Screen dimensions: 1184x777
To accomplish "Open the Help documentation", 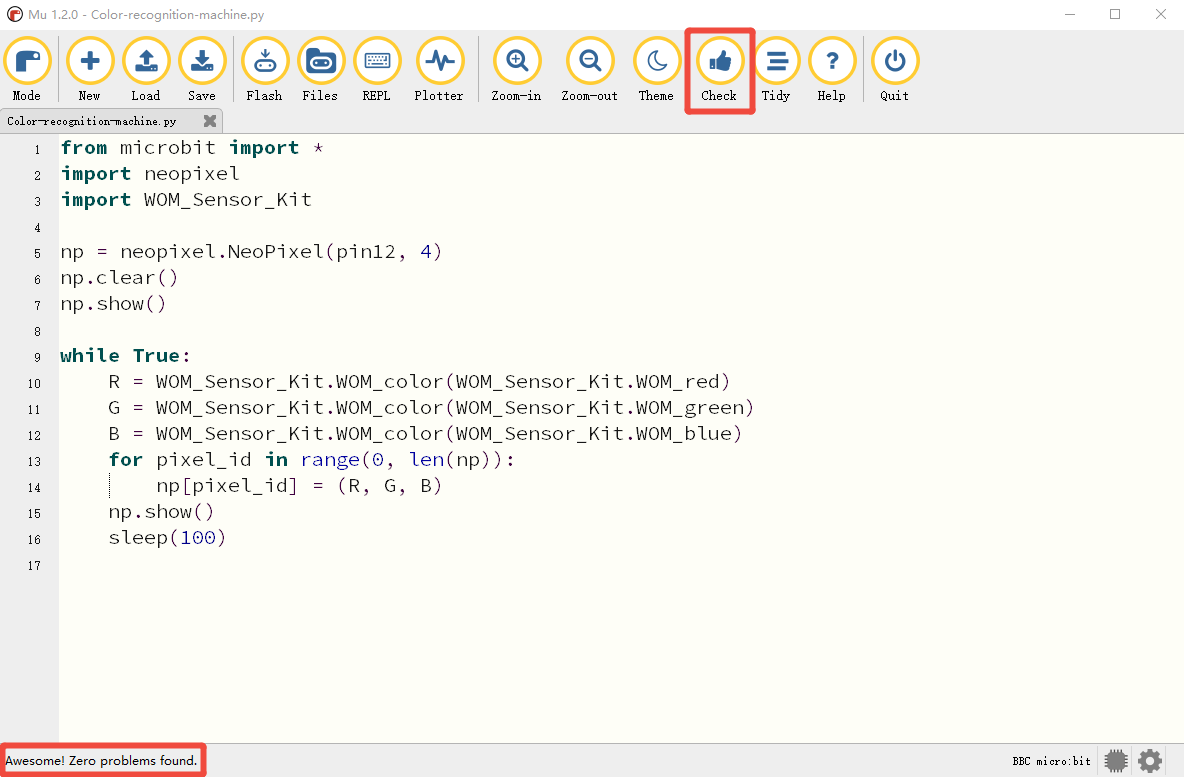I will (831, 69).
